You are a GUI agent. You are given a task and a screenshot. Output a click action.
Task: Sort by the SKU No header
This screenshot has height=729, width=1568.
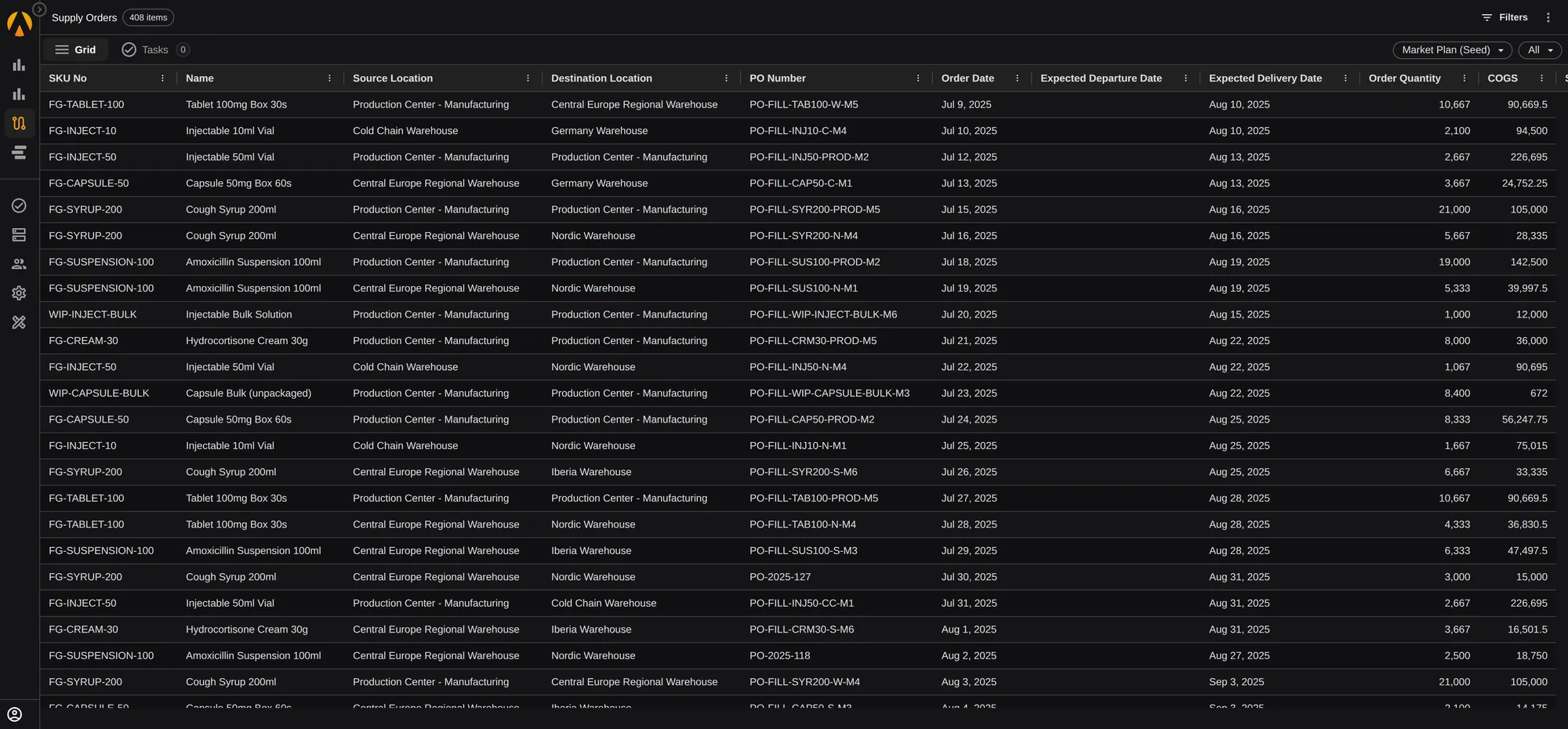tap(67, 78)
